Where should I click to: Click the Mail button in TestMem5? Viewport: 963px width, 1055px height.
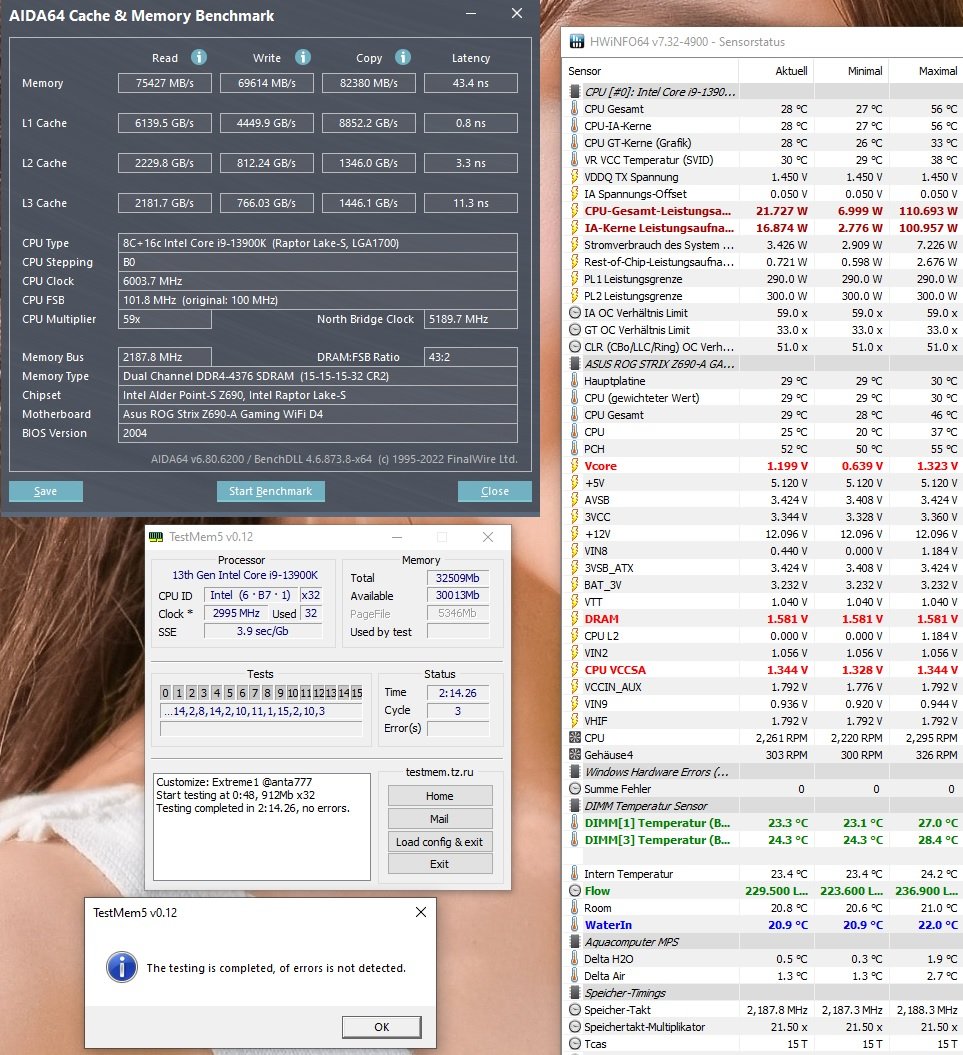[440, 819]
